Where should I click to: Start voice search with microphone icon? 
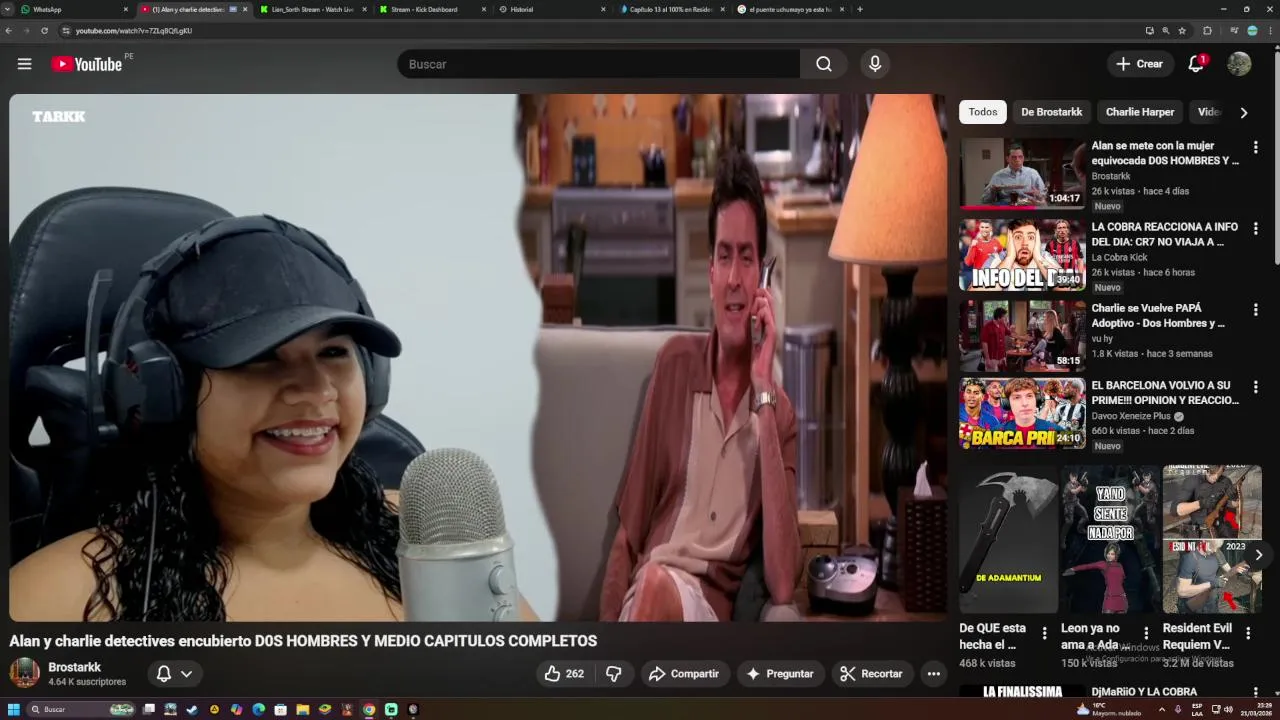point(875,64)
